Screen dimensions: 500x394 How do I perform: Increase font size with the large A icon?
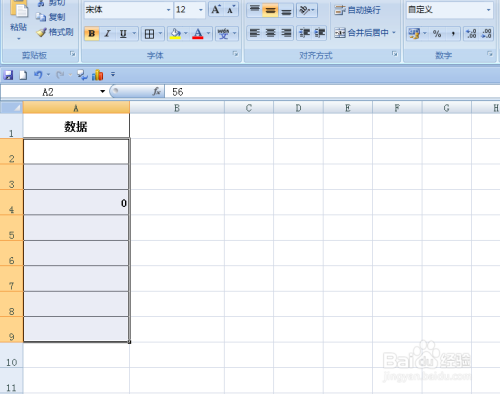coord(216,10)
